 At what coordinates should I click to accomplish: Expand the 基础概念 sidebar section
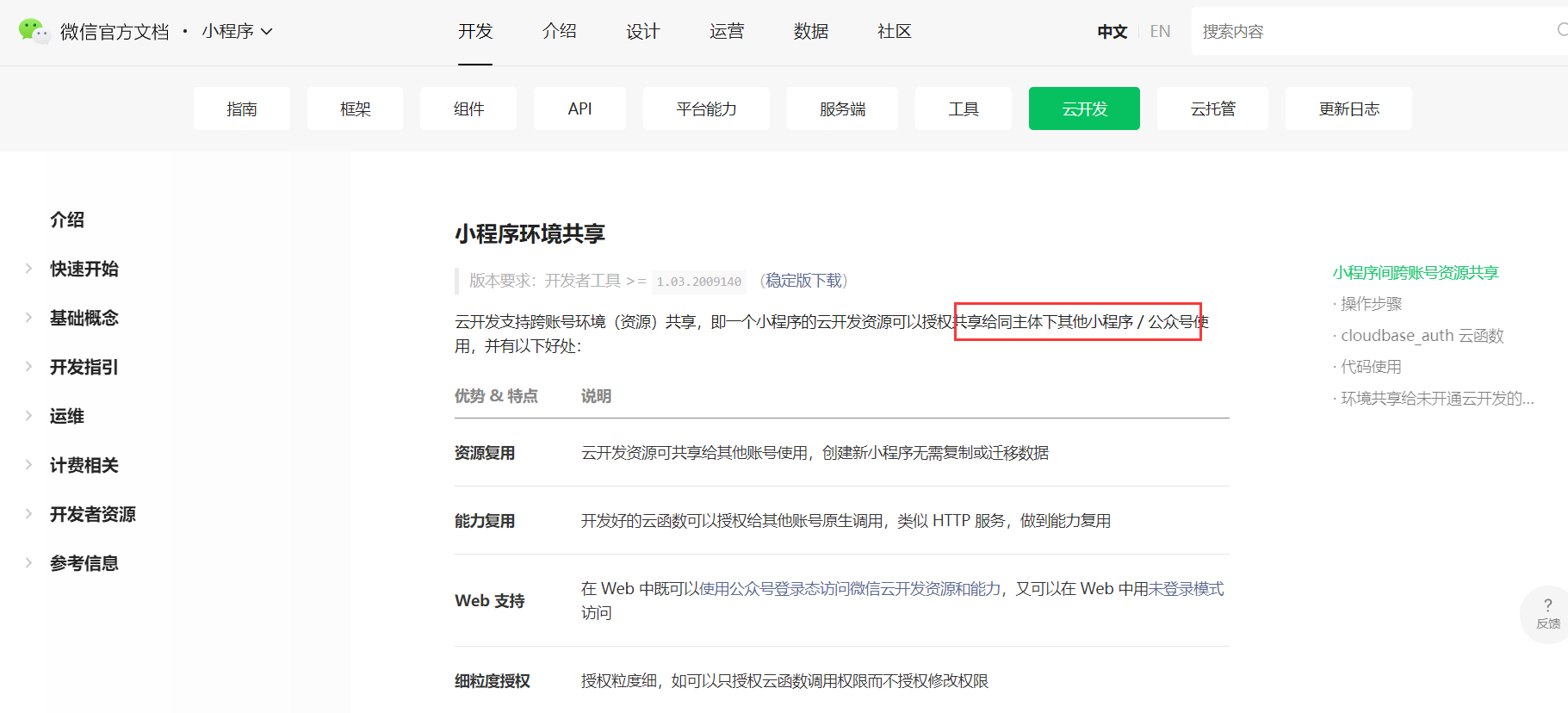(x=84, y=318)
